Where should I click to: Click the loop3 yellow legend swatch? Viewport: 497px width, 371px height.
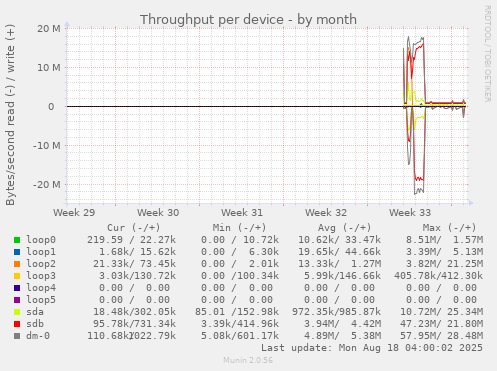[17, 276]
